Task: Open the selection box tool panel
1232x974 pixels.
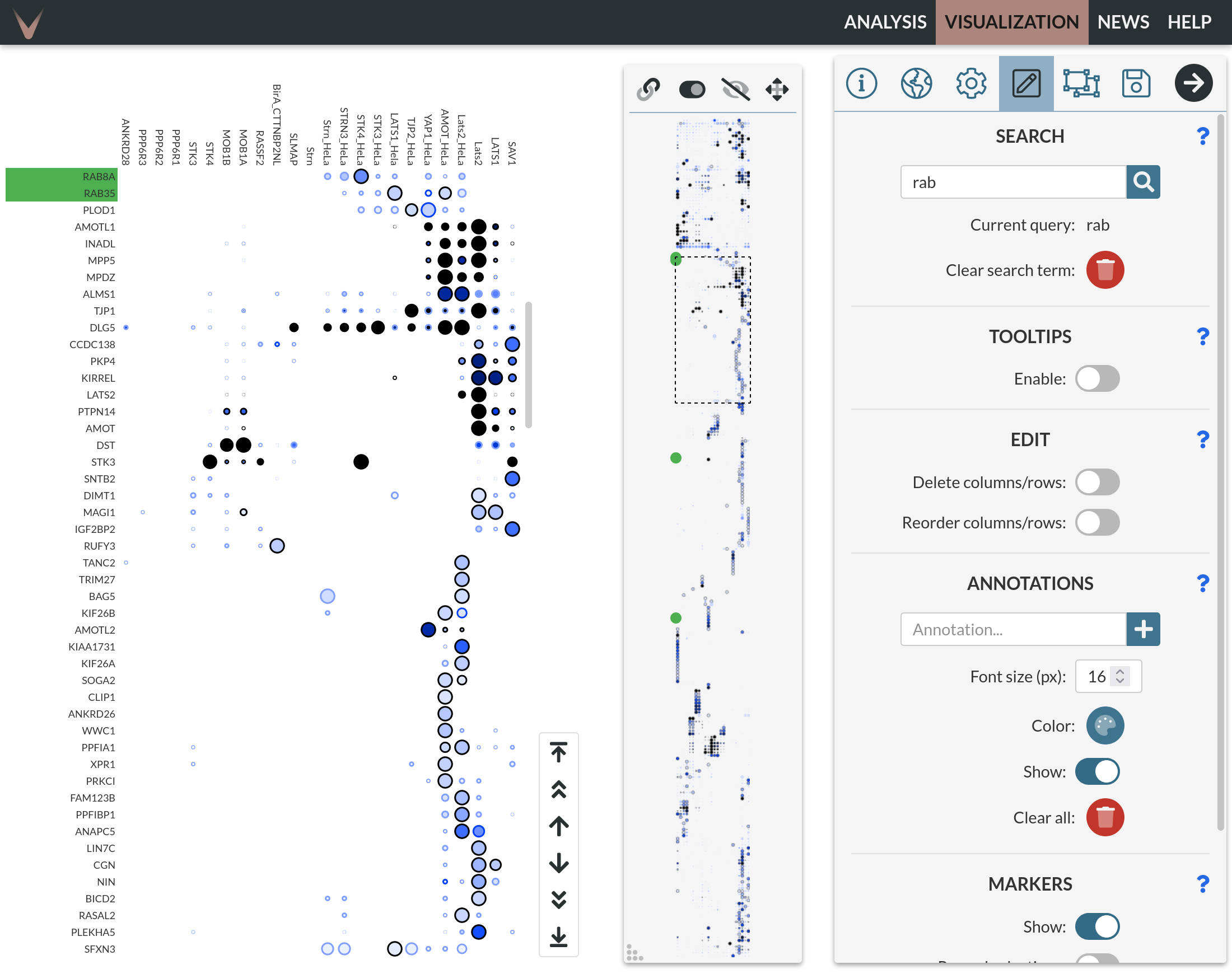Action: click(x=1081, y=83)
